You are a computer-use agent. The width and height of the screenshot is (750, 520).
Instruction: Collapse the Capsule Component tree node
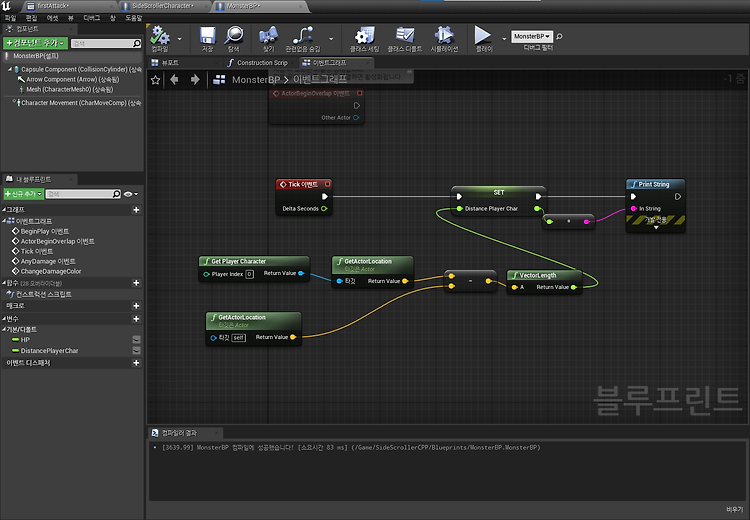[10, 69]
